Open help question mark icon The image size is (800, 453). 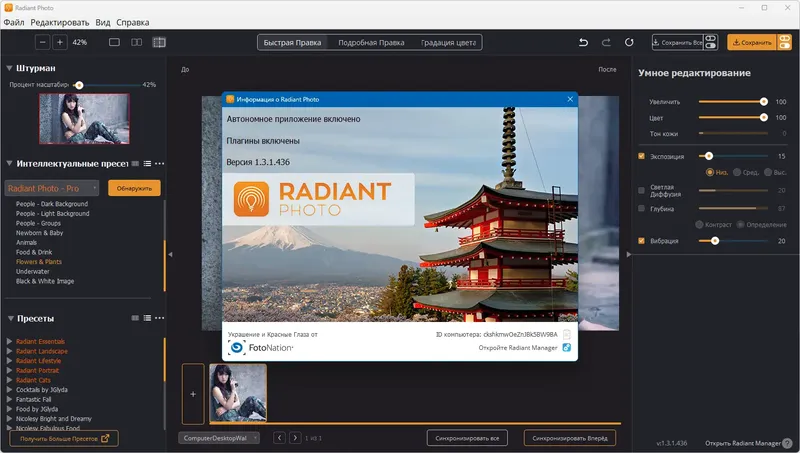788,443
